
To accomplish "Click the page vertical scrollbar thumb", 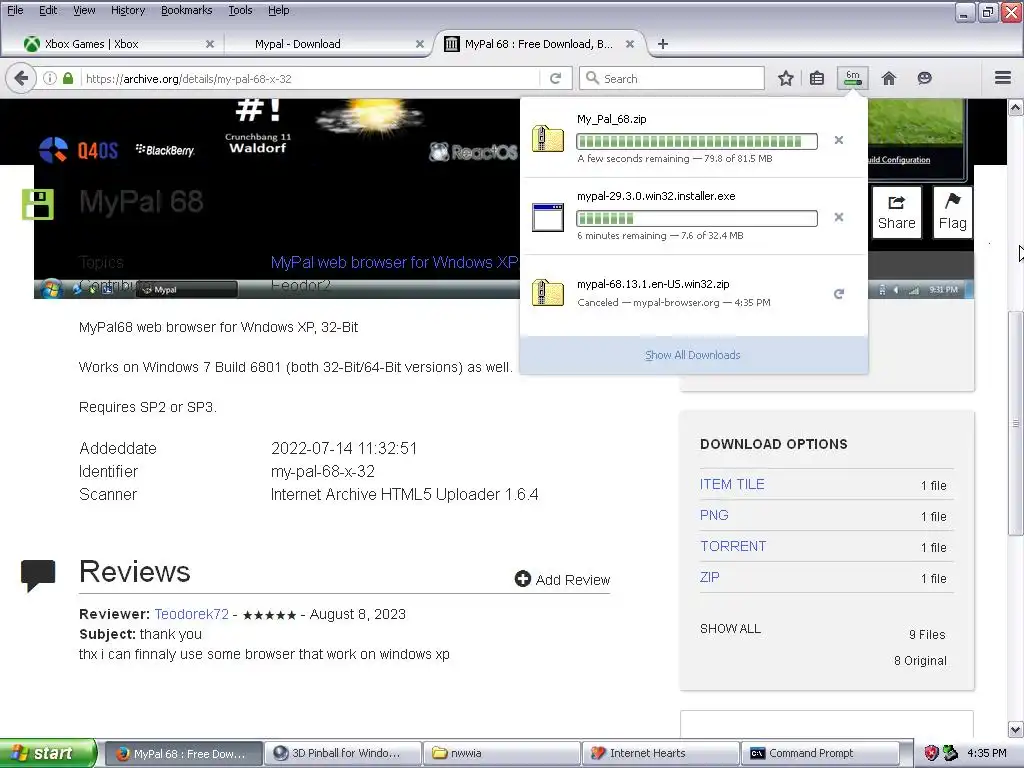I will pyautogui.click(x=1015, y=423).
